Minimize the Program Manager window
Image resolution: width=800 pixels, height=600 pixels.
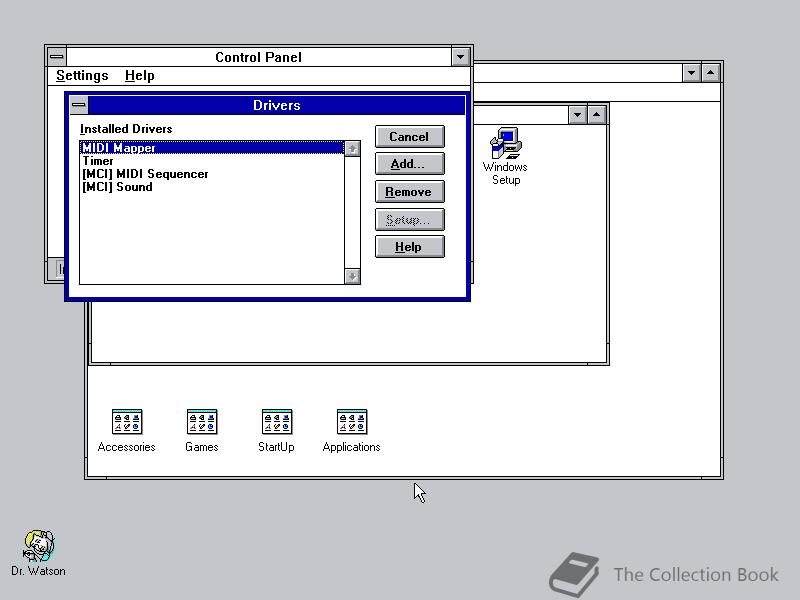[x=691, y=73]
